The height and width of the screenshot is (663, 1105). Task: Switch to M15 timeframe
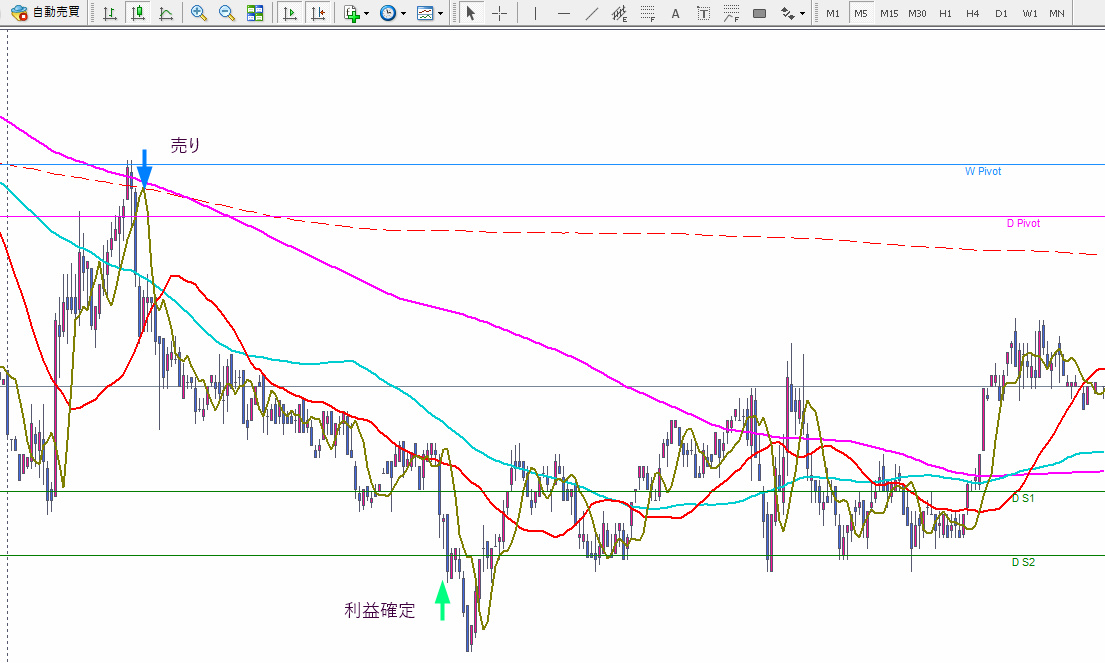pos(889,13)
